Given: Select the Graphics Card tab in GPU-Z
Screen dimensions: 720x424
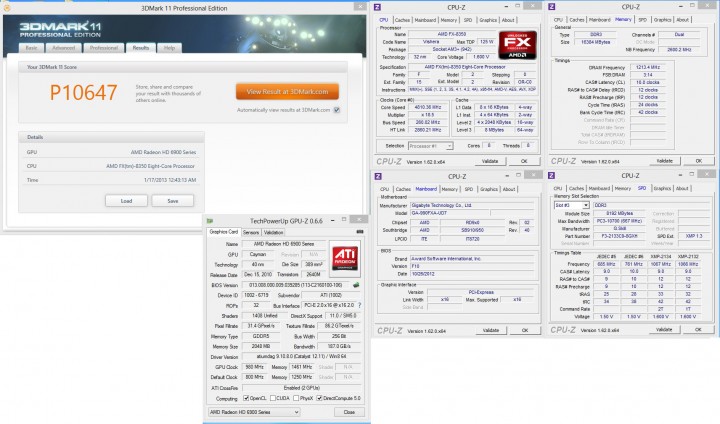Looking at the screenshot, I should pos(224,232).
